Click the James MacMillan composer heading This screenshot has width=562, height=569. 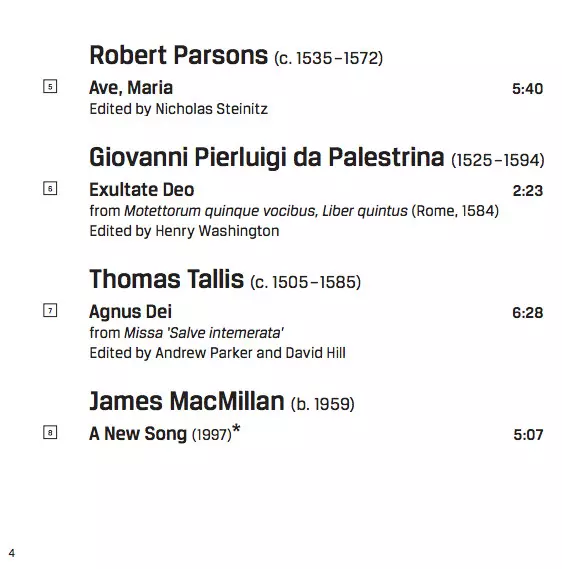pos(222,401)
